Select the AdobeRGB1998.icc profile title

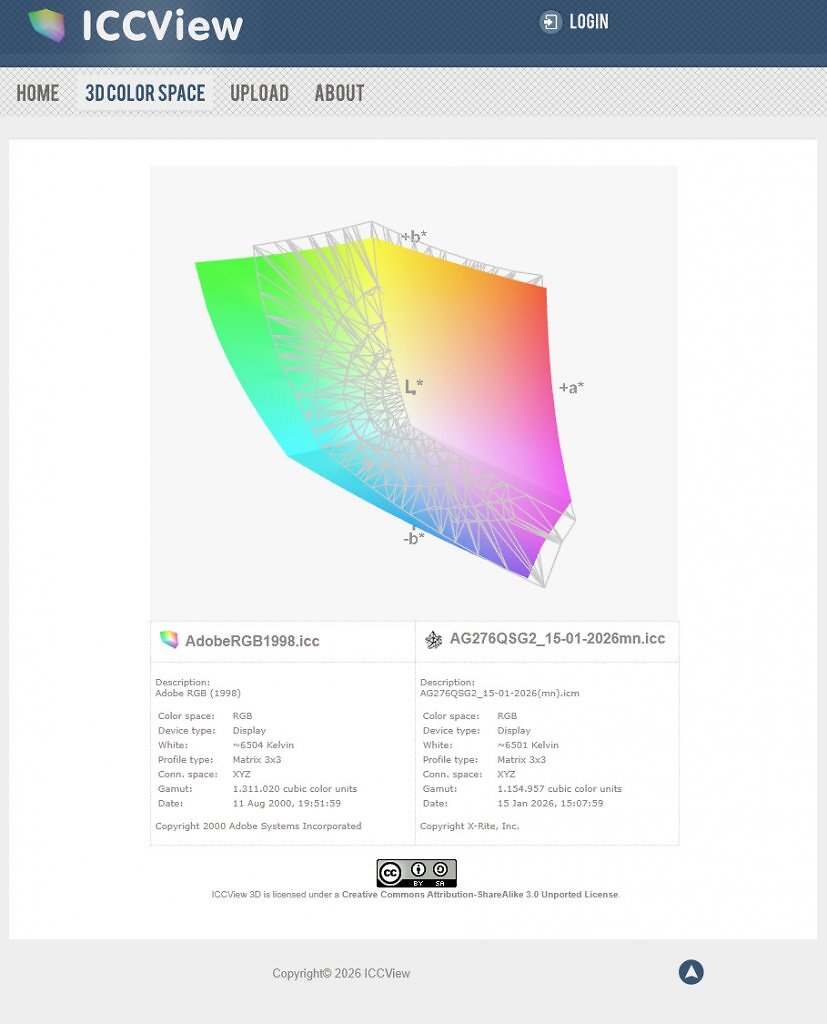pos(252,641)
